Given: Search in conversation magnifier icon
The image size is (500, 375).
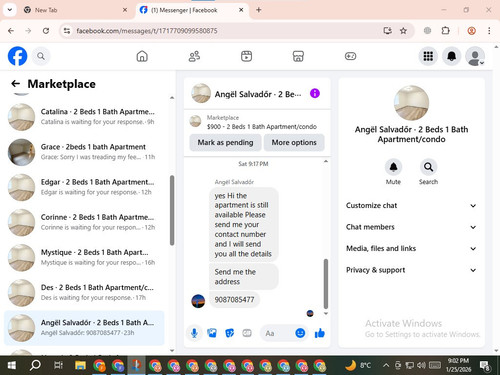Looking at the screenshot, I should (x=428, y=167).
